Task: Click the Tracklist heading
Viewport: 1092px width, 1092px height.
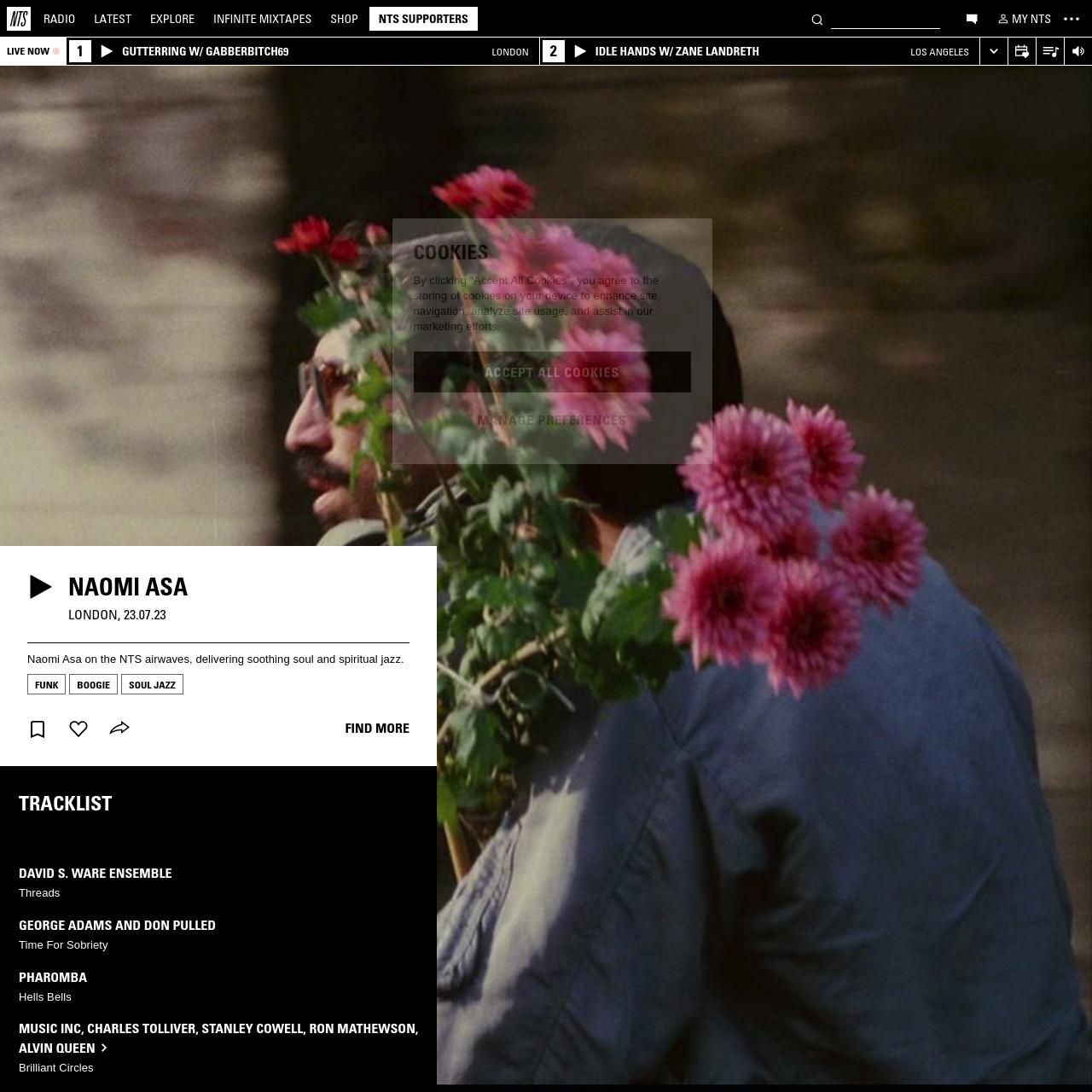Action: pos(66,804)
